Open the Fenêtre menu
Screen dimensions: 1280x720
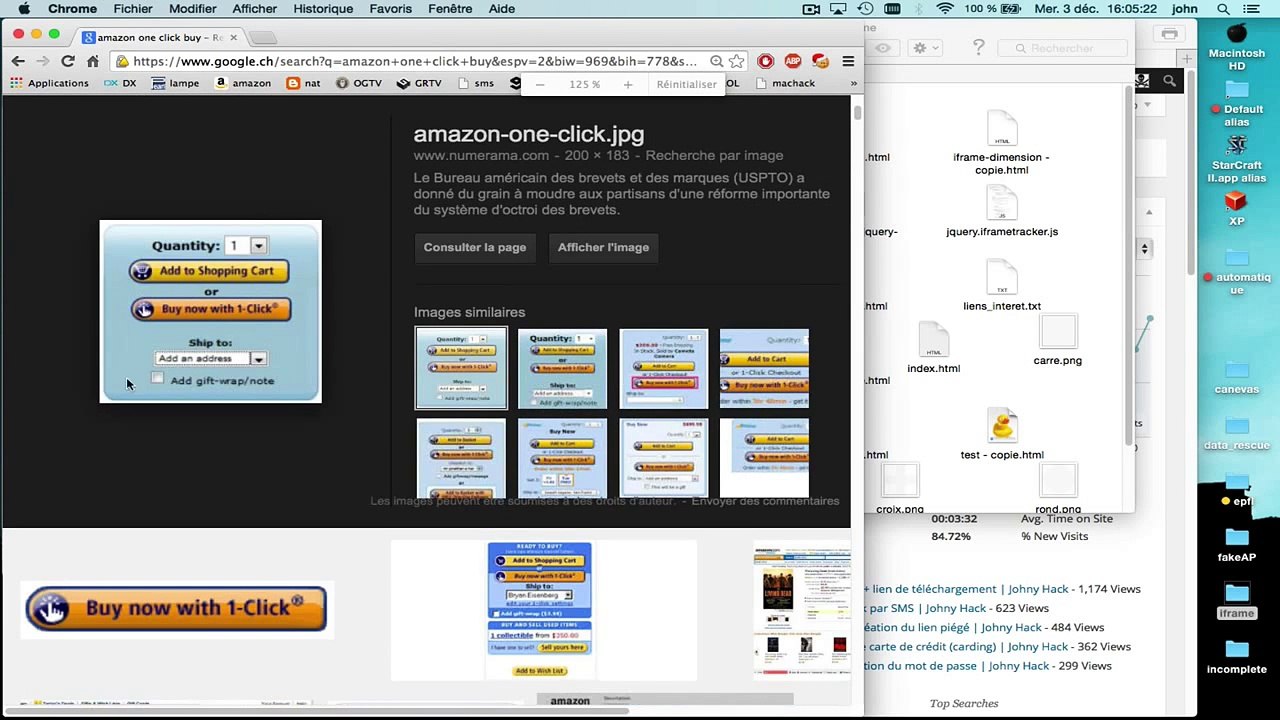[450, 9]
